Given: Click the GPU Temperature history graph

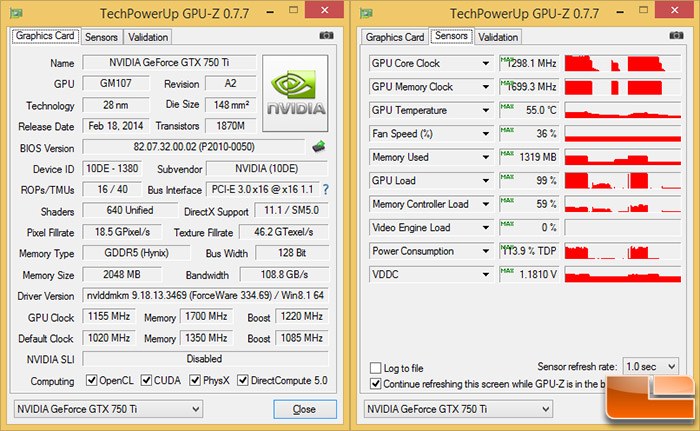Looking at the screenshot, I should tap(623, 110).
